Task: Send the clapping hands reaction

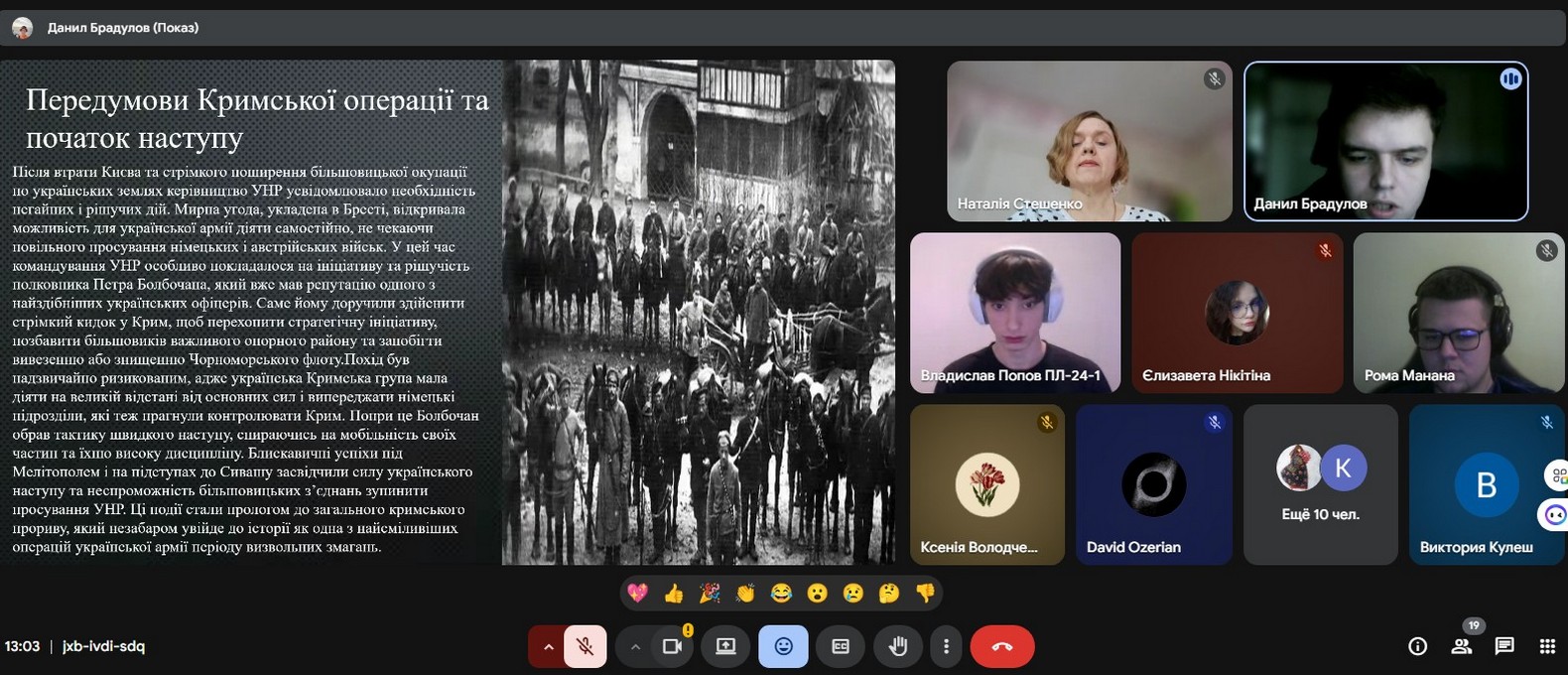Action: click(x=745, y=594)
